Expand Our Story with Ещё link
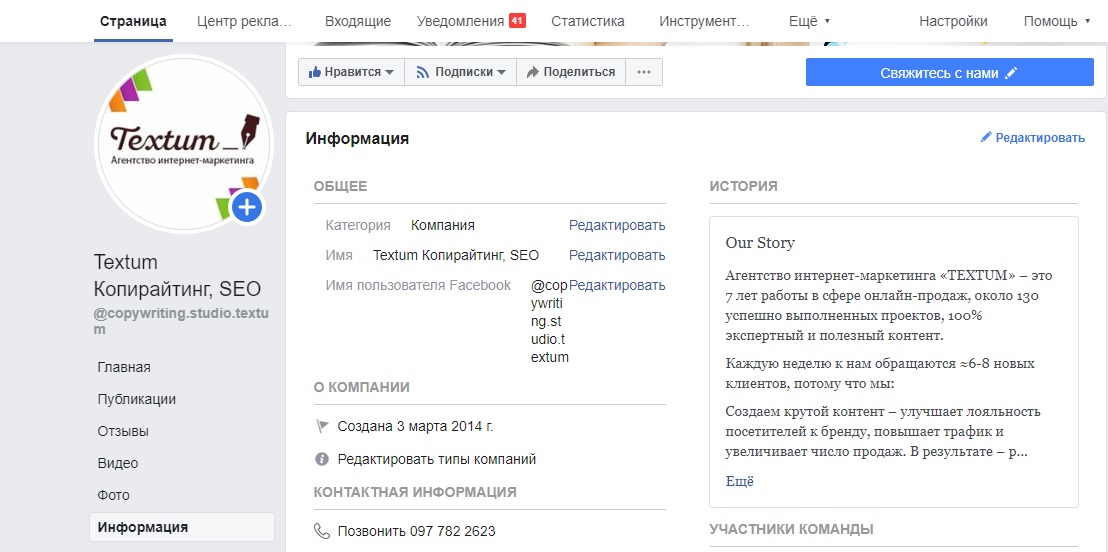 click(x=740, y=481)
